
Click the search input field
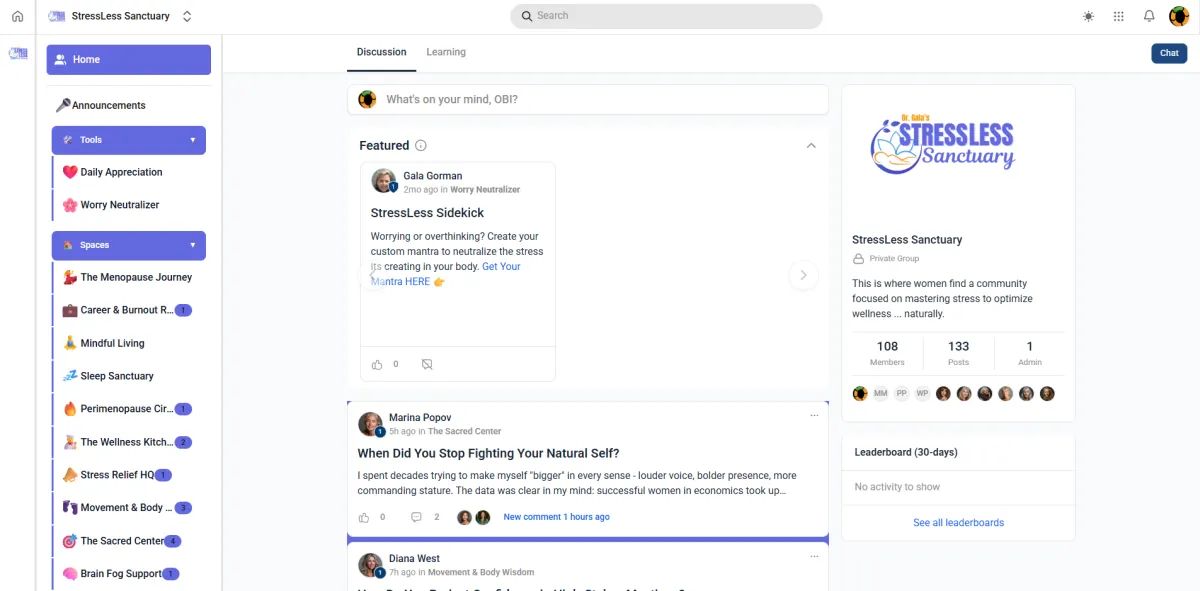(666, 16)
